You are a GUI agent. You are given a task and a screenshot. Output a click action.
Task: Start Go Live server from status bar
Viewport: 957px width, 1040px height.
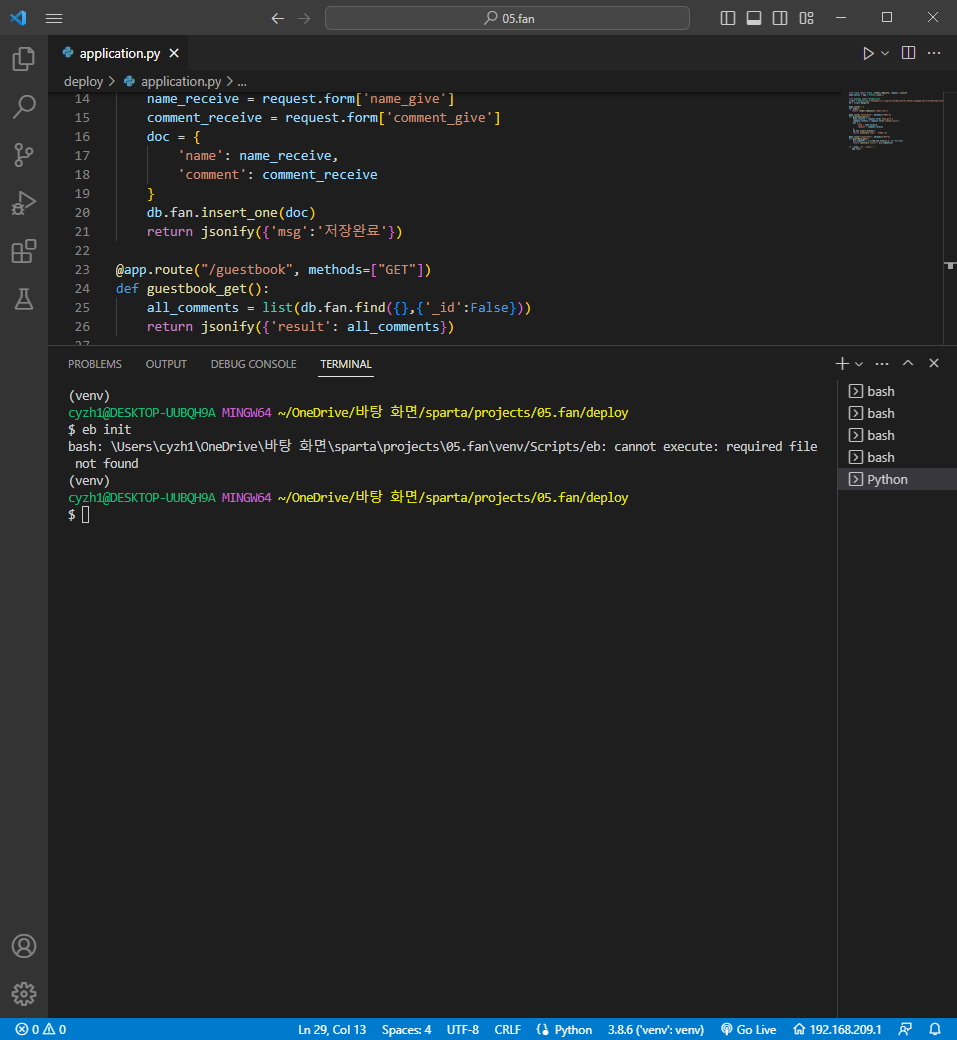(749, 1029)
